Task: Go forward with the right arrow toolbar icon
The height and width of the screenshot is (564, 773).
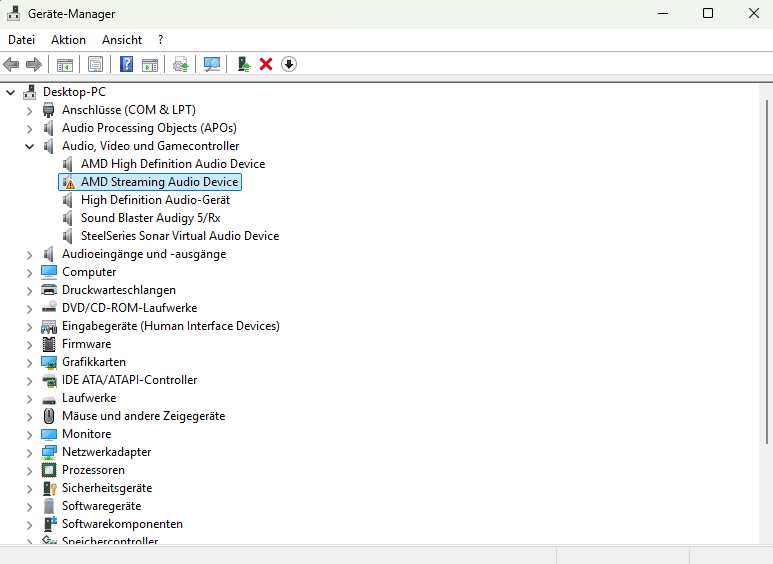Action: pyautogui.click(x=34, y=64)
